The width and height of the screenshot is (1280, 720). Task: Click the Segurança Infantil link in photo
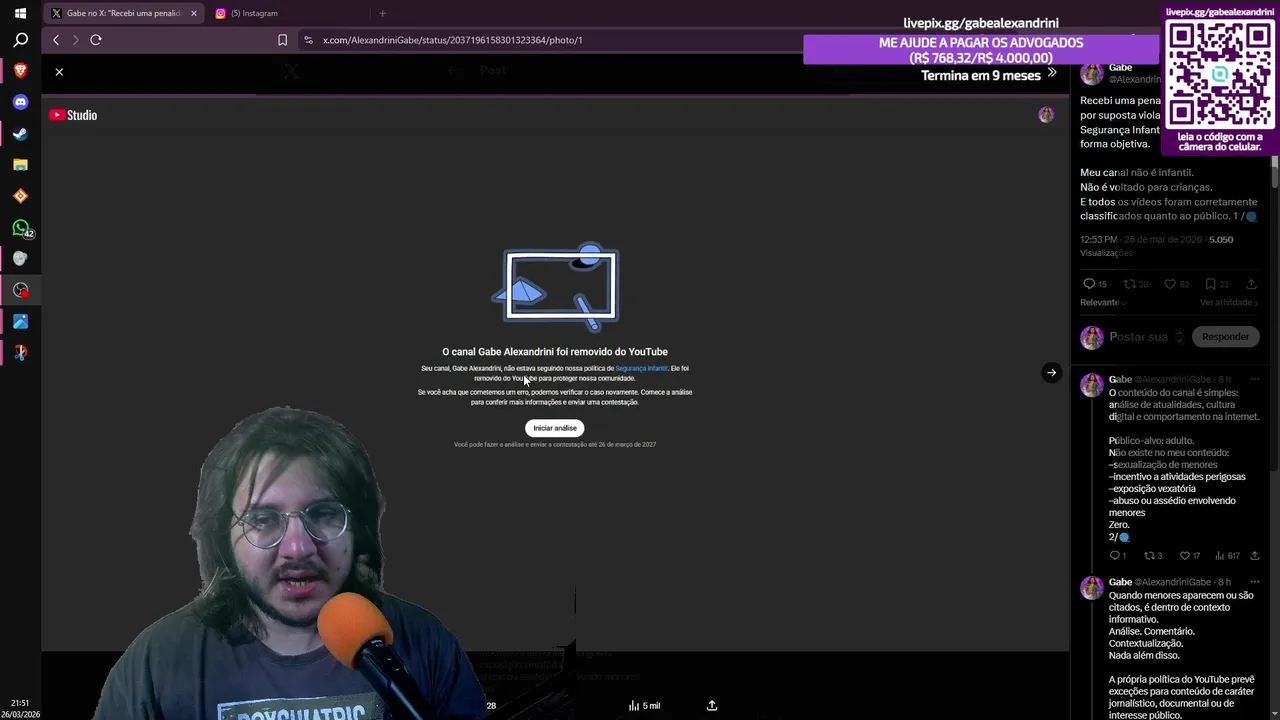641,368
